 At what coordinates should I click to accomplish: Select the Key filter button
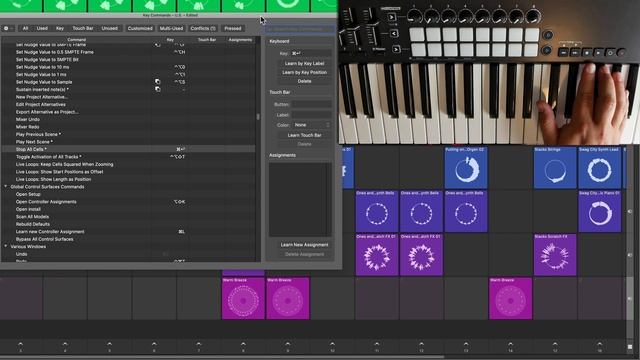[x=60, y=28]
